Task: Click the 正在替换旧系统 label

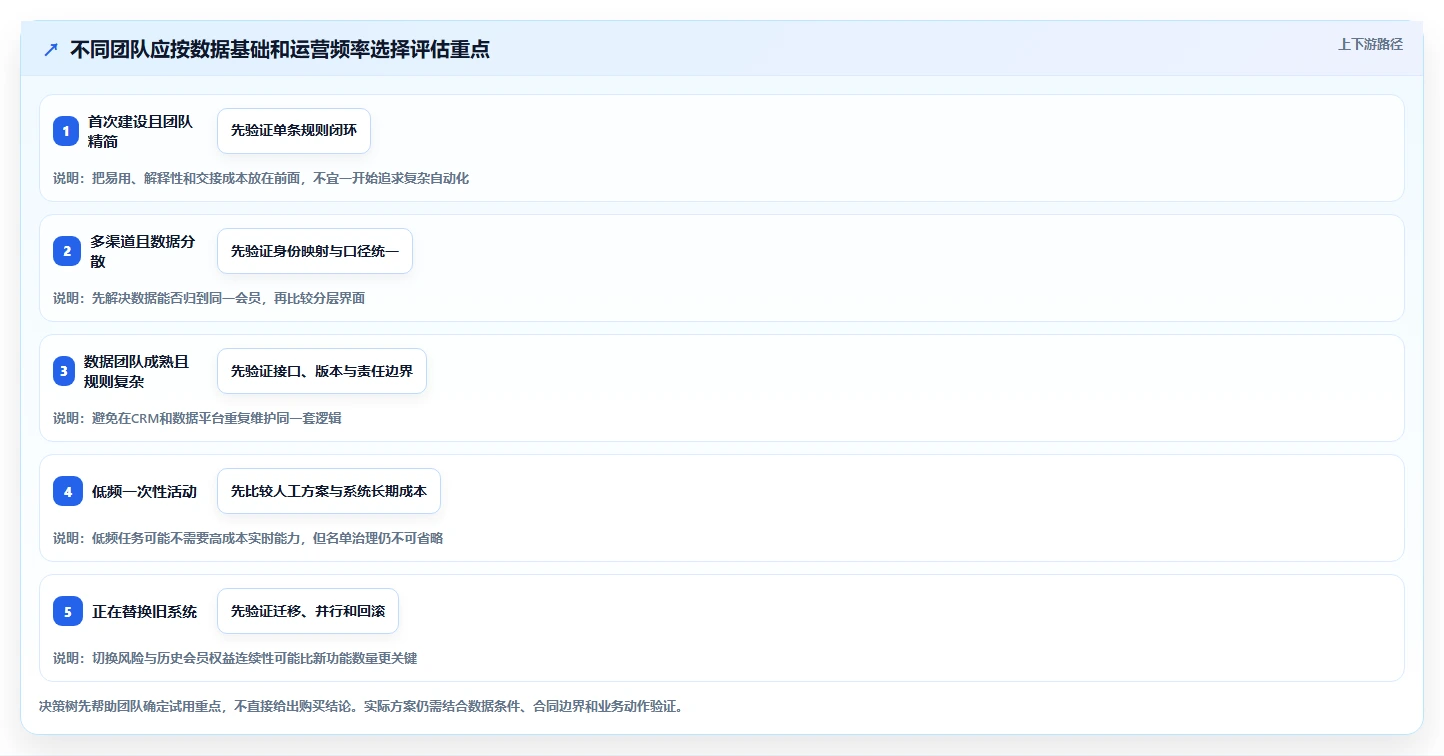Action: pos(144,612)
